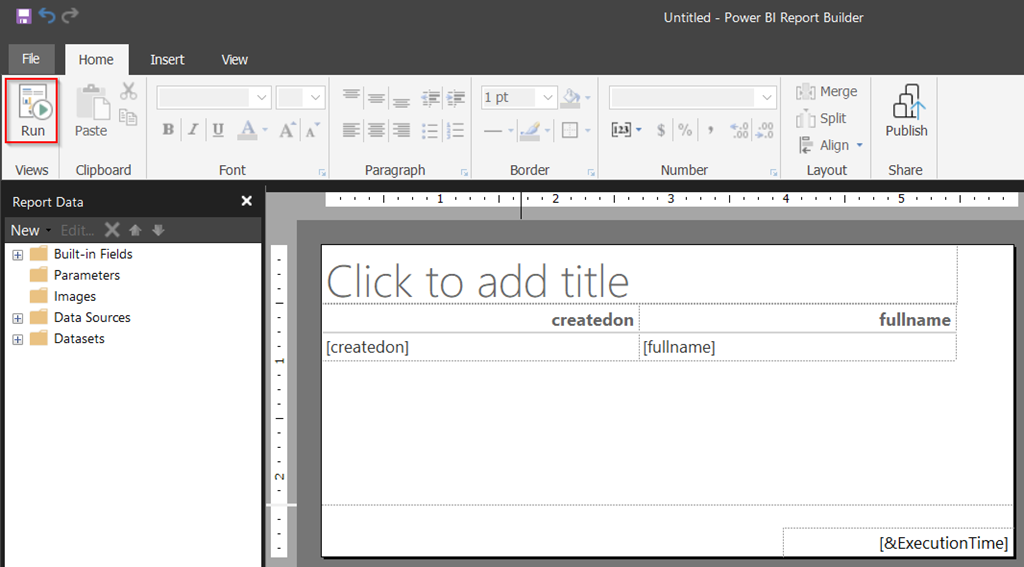
Task: Open the Paragraph dialog launcher
Action: click(464, 172)
